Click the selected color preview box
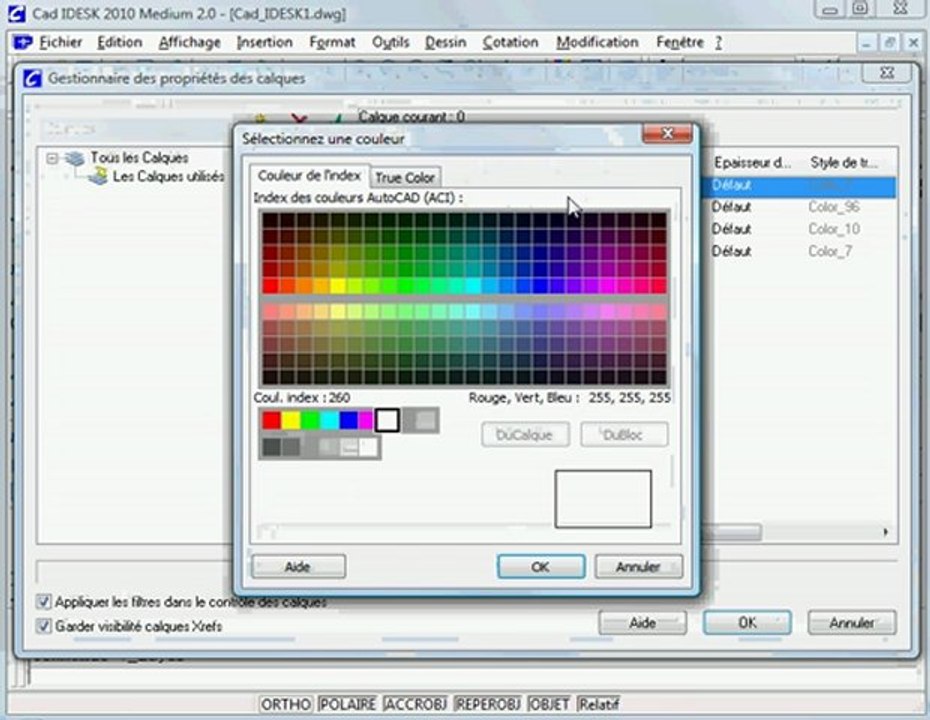Image resolution: width=930 pixels, height=720 pixels. click(x=603, y=499)
